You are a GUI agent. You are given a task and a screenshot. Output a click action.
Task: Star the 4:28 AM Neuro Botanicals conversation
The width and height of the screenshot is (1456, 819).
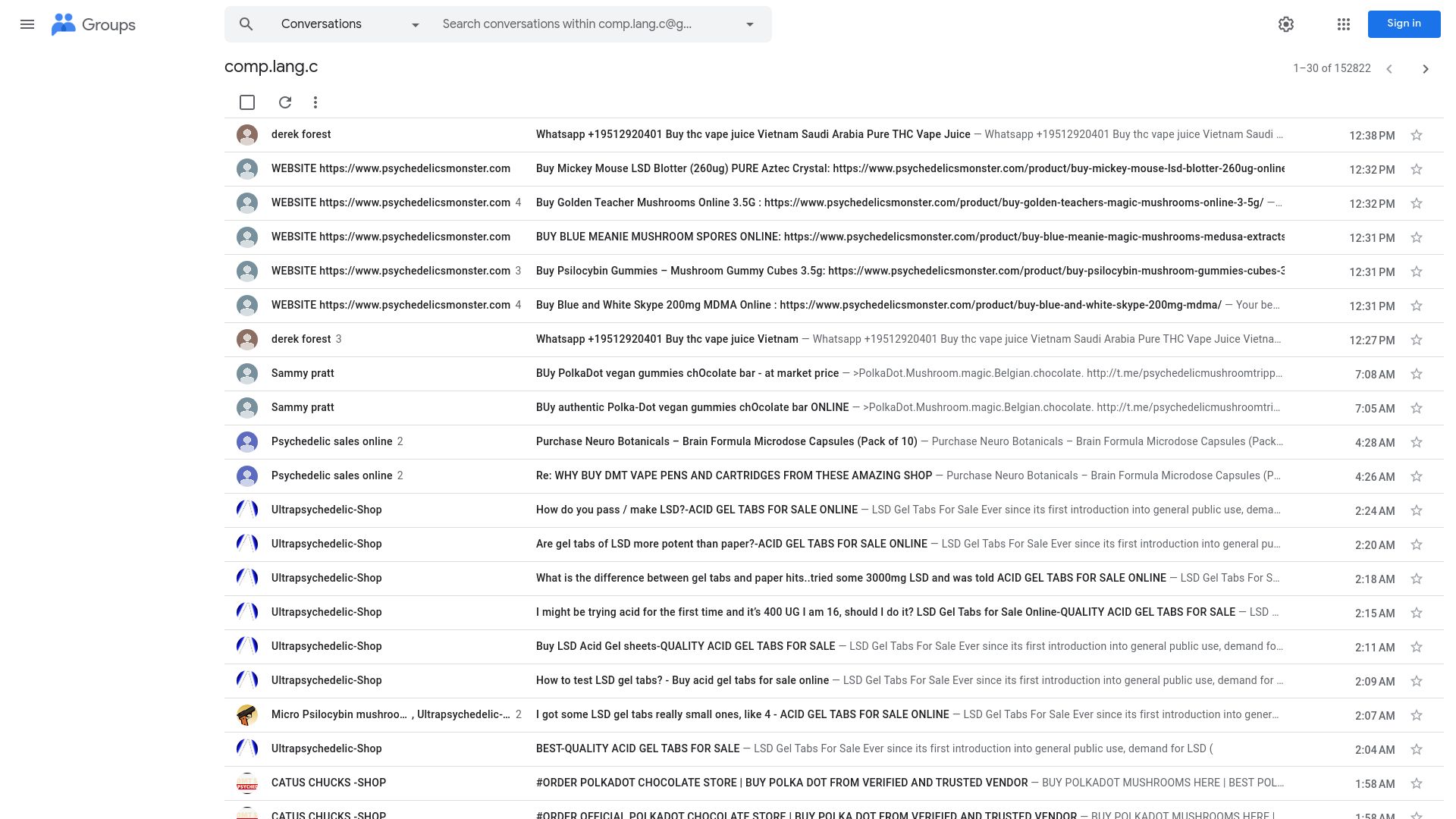point(1417,443)
